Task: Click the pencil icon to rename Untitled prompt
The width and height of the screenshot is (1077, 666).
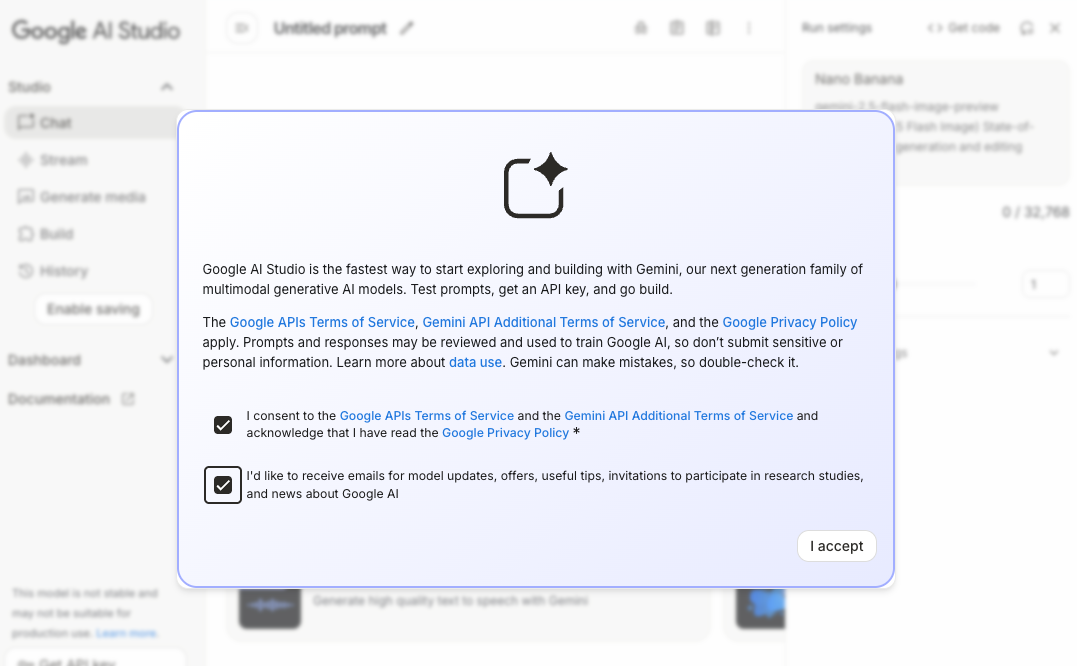Action: [406, 29]
